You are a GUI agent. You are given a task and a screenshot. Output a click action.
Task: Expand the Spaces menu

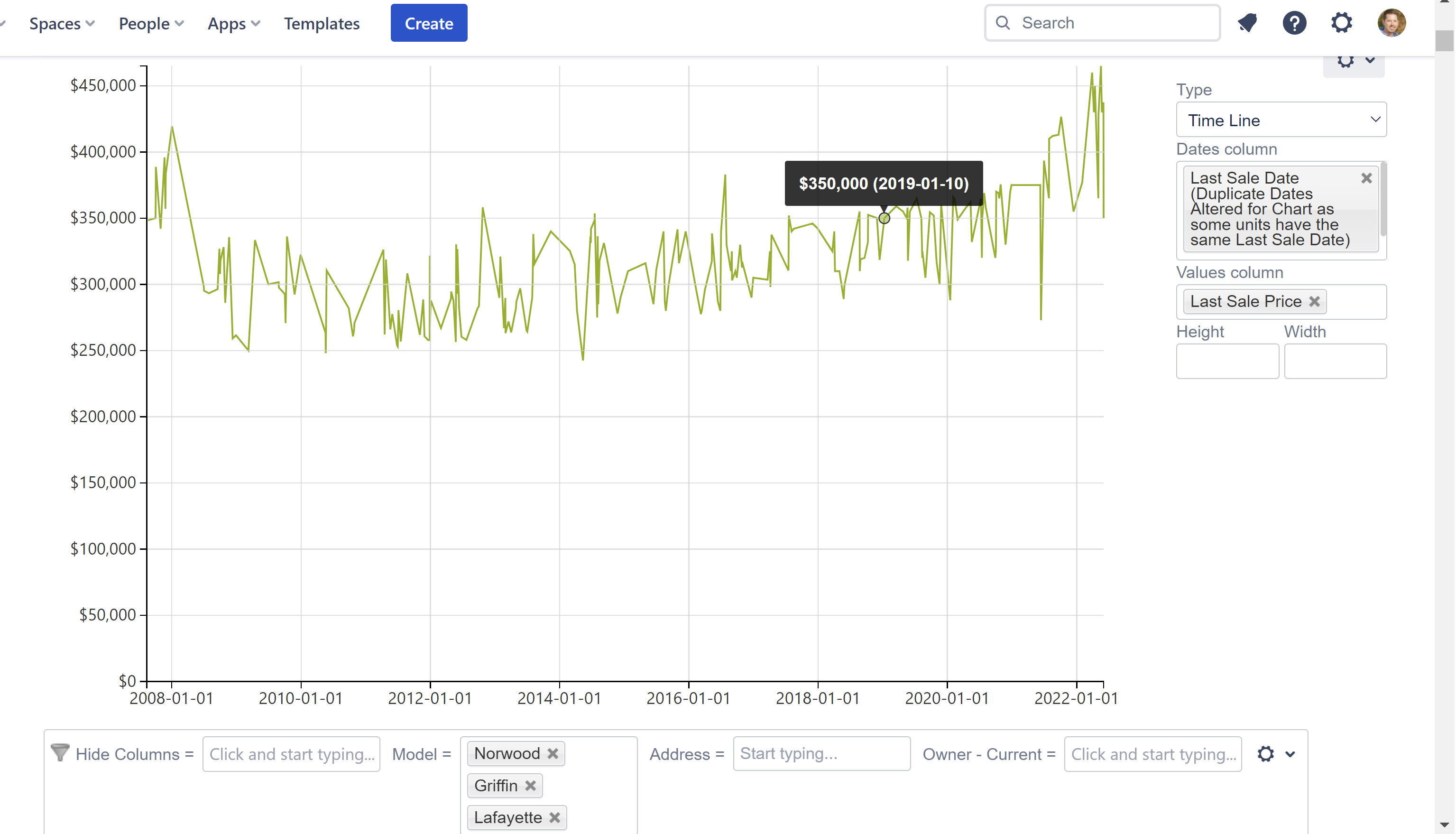62,24
